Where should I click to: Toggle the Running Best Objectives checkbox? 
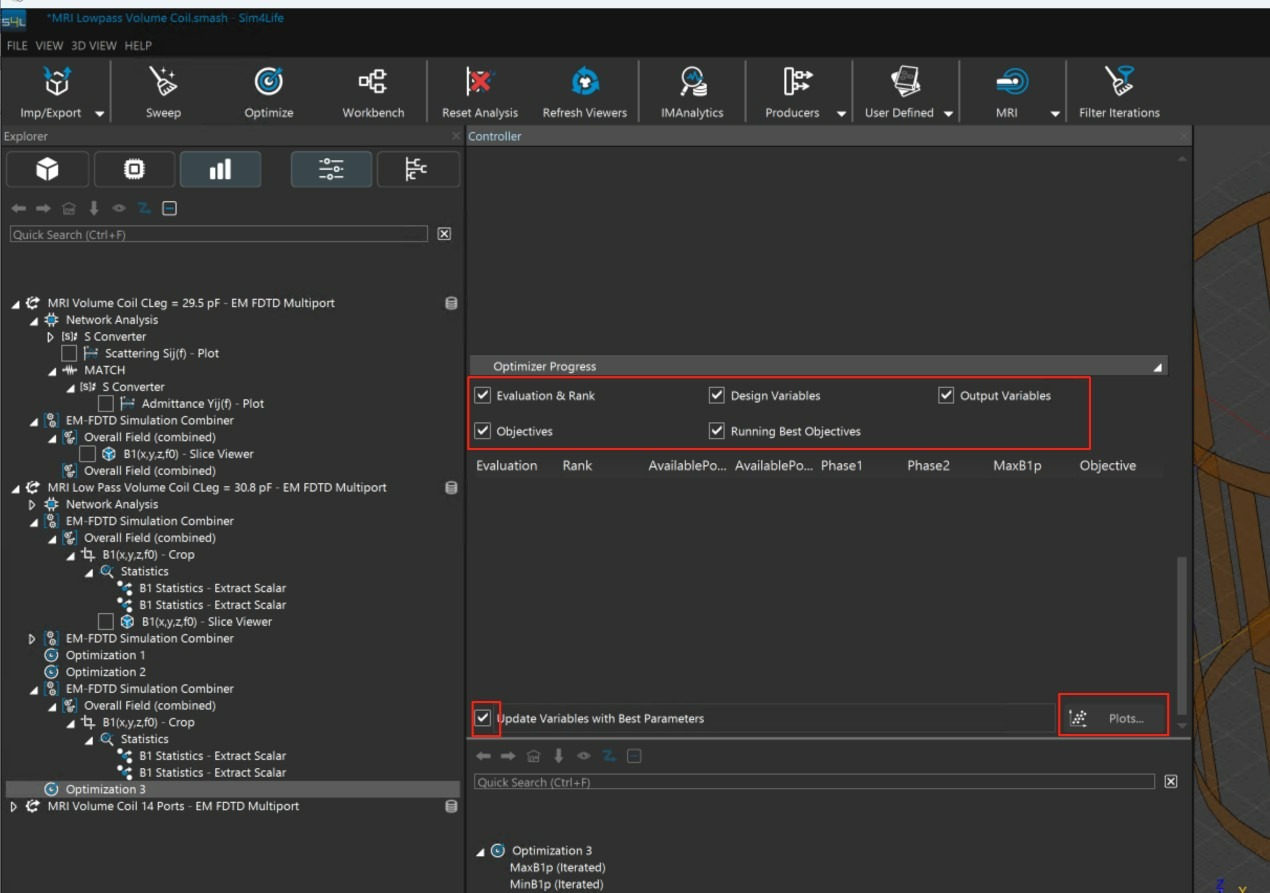coord(716,431)
